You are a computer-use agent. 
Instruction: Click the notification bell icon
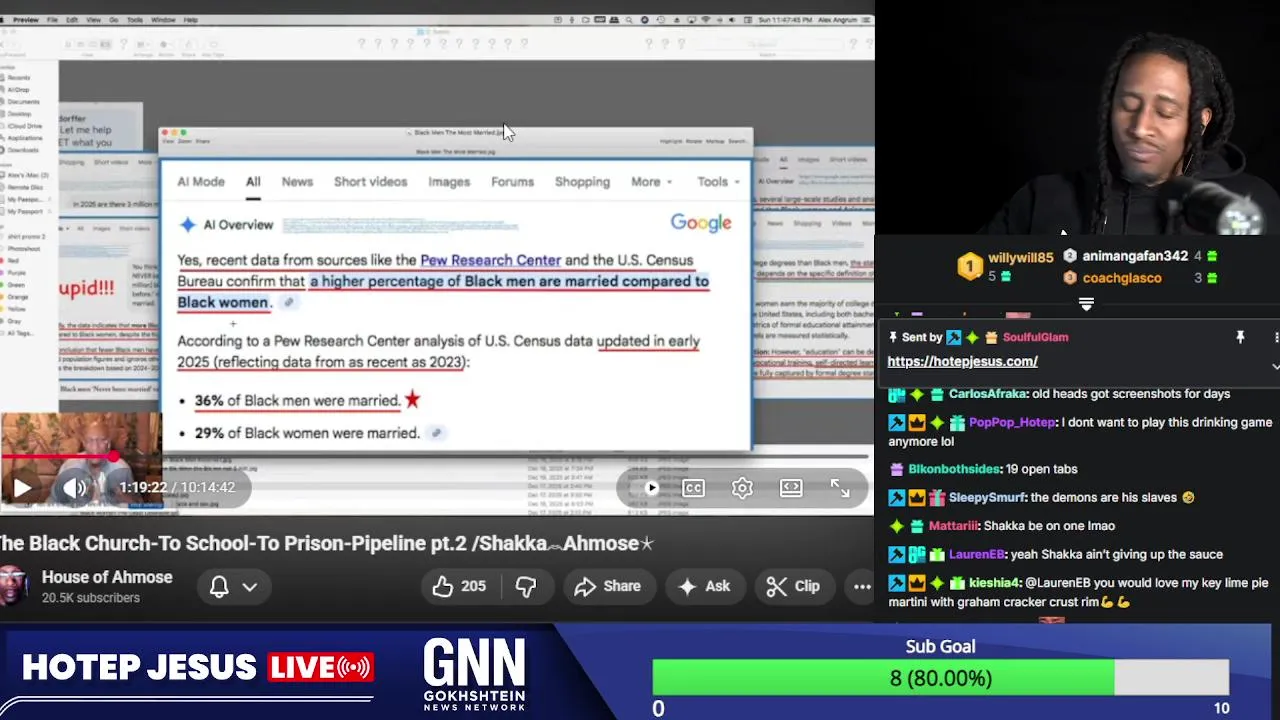click(219, 587)
